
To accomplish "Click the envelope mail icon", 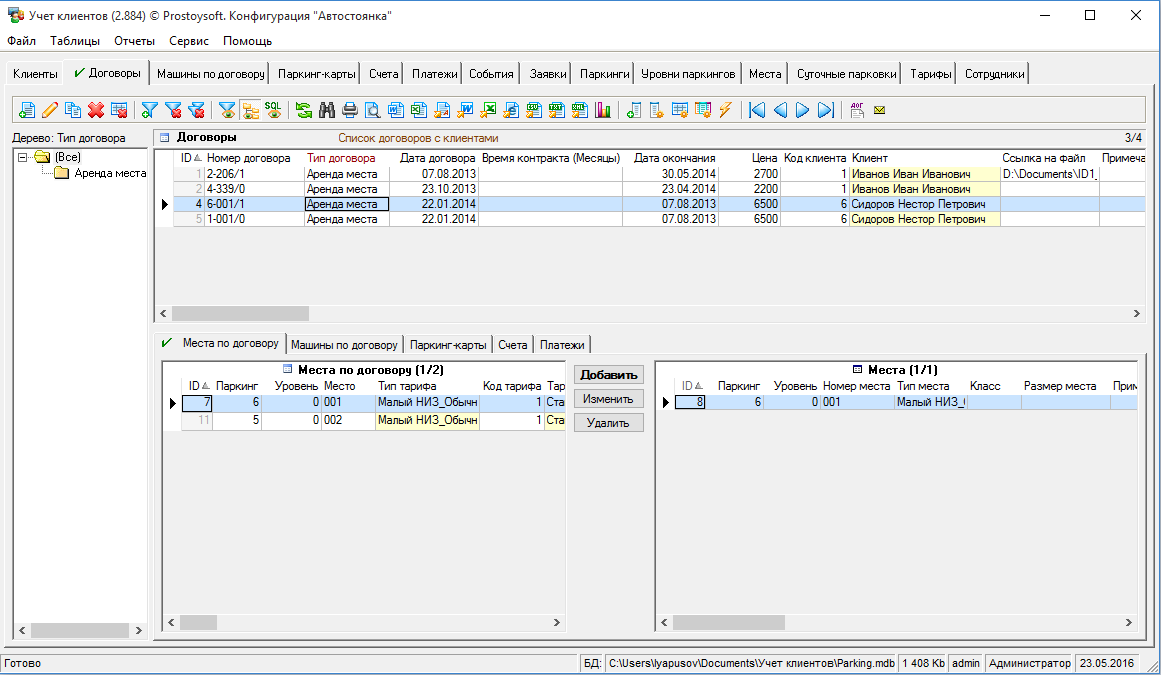I will click(880, 110).
